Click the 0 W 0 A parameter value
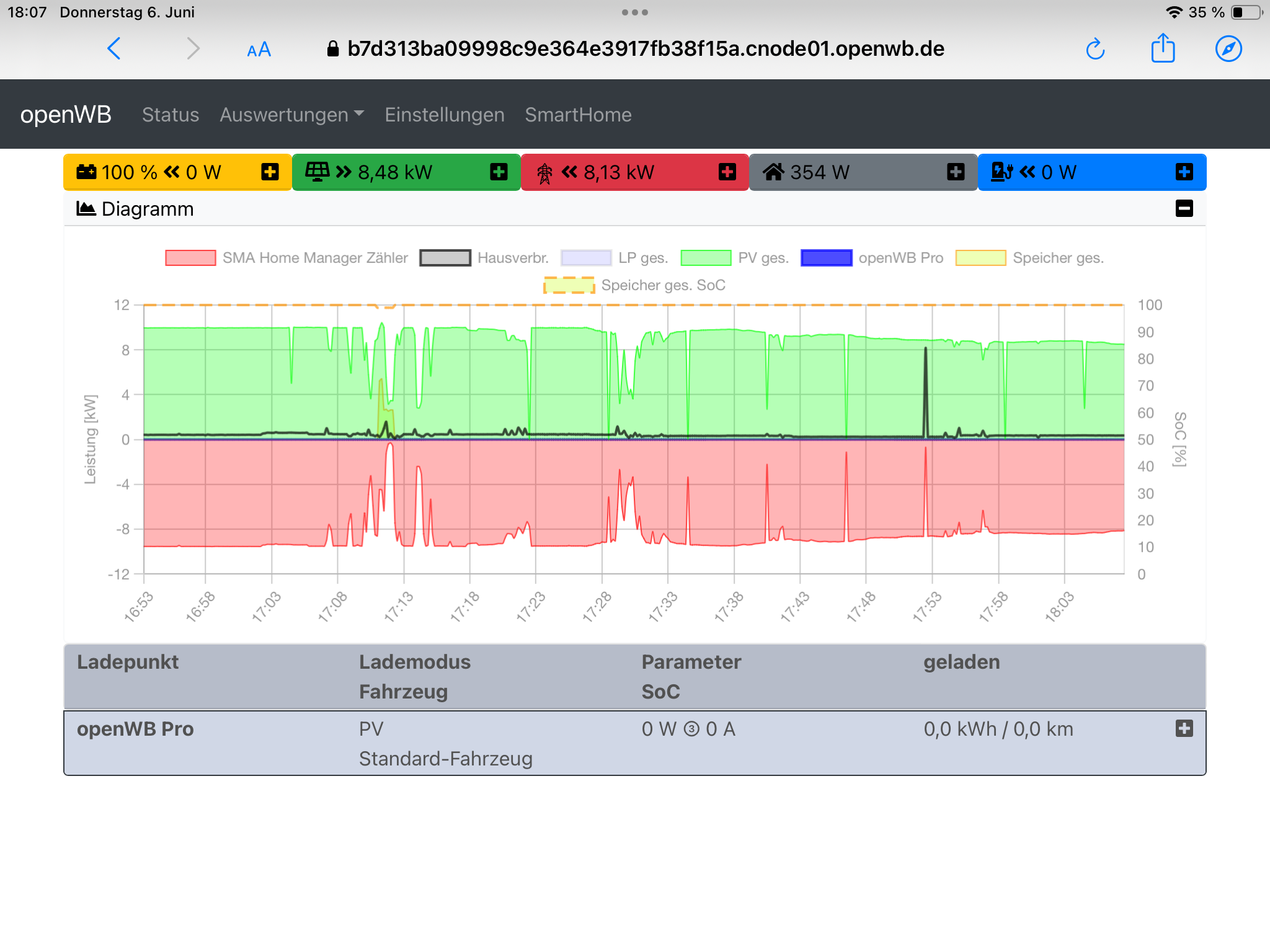This screenshot has height=952, width=1270. pyautogui.click(x=688, y=729)
